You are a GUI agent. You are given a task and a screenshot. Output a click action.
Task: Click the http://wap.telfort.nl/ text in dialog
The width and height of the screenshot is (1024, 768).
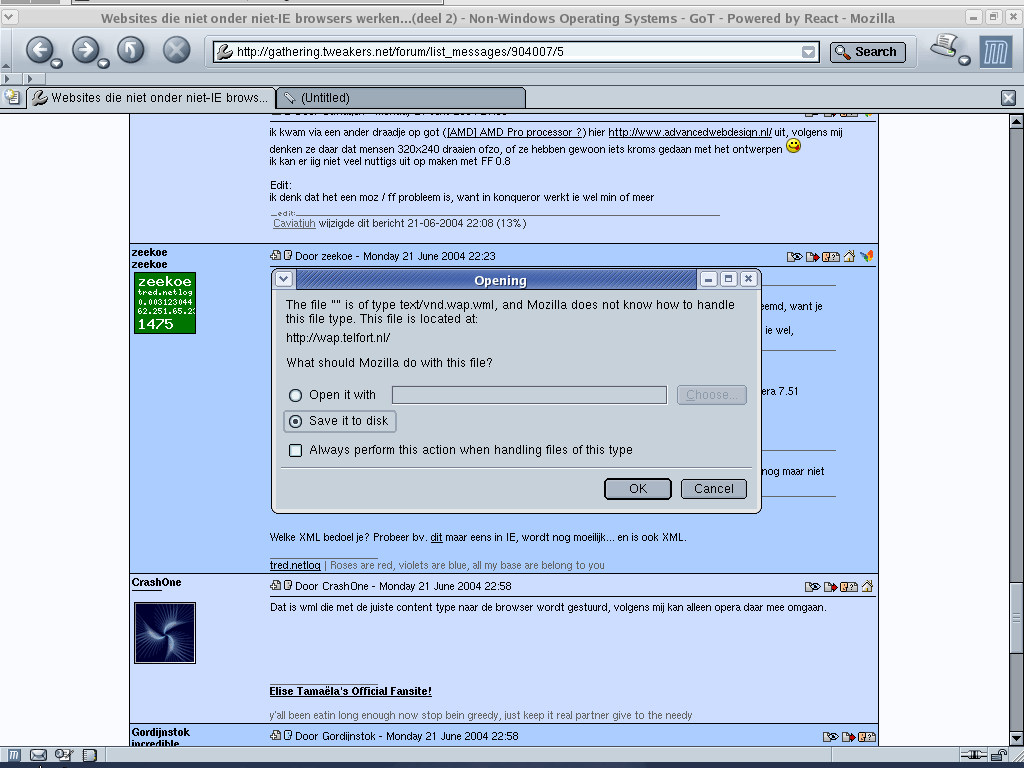pos(338,338)
